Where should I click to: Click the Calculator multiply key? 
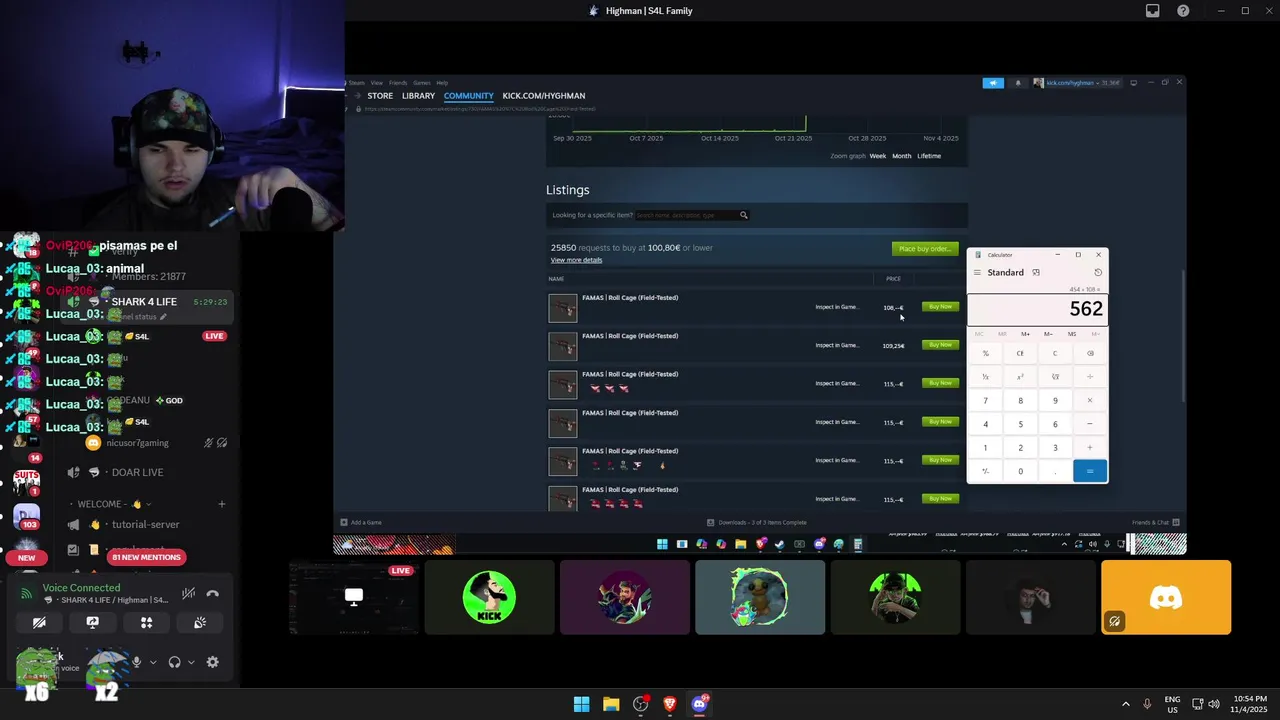pos(1090,400)
